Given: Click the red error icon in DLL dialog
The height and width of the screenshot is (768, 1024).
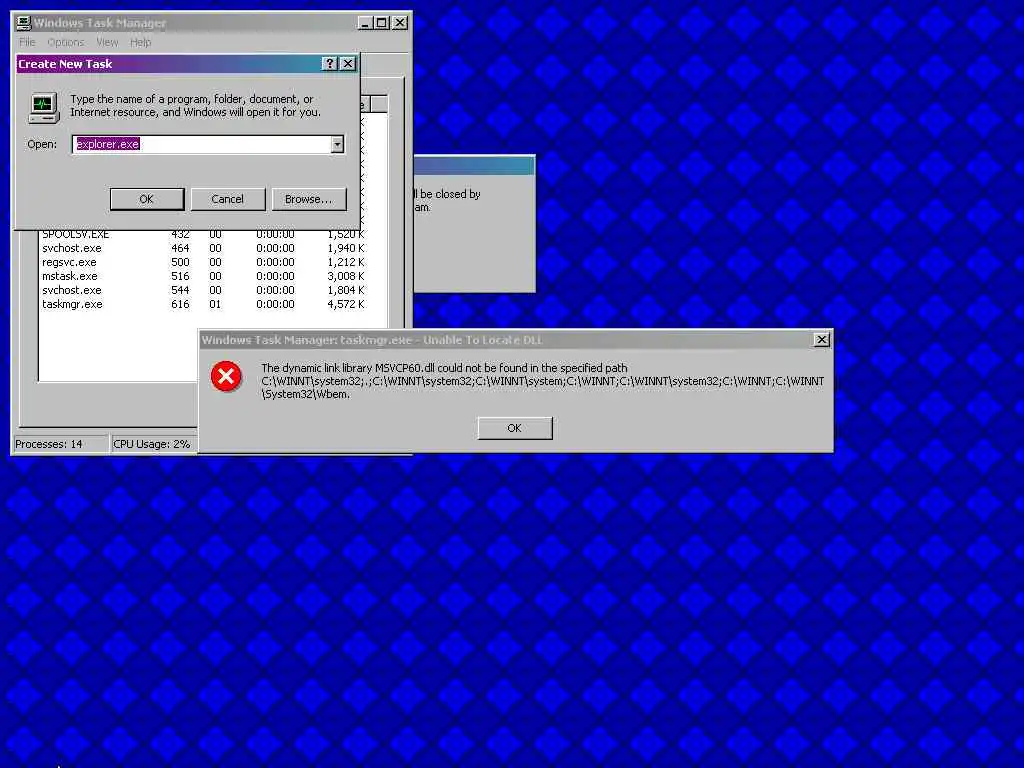Looking at the screenshot, I should click(x=226, y=376).
